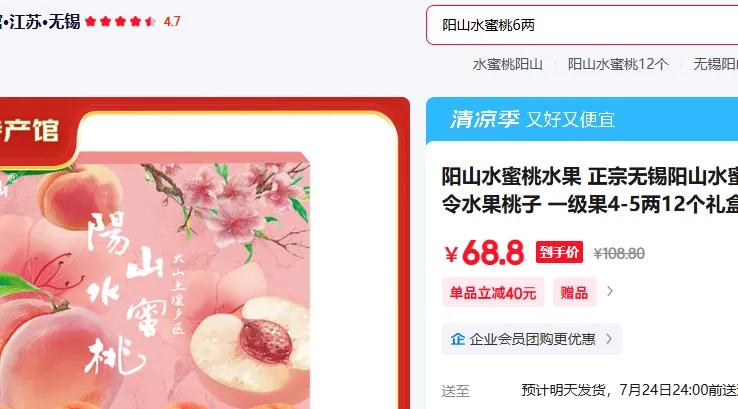Click the 水蜜桃阳山 search suggestion
738x409 pixels.
(507, 64)
